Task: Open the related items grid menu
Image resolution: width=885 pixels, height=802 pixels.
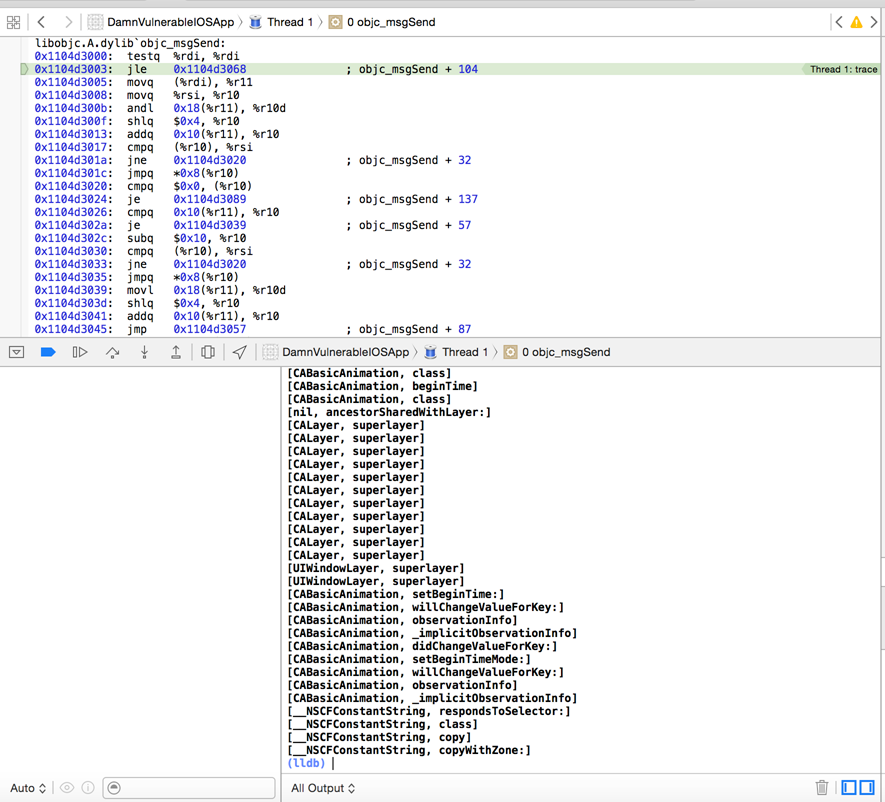Action: tap(14, 22)
